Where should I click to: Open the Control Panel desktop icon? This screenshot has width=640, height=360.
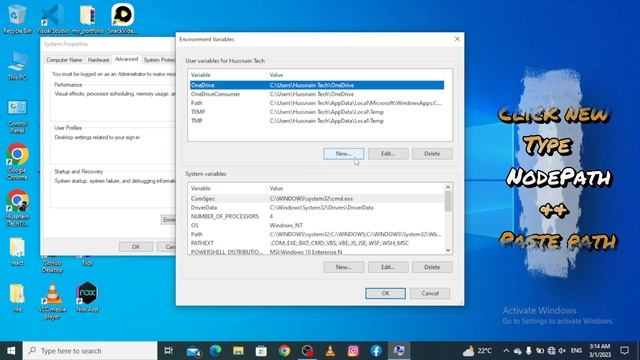[17, 116]
